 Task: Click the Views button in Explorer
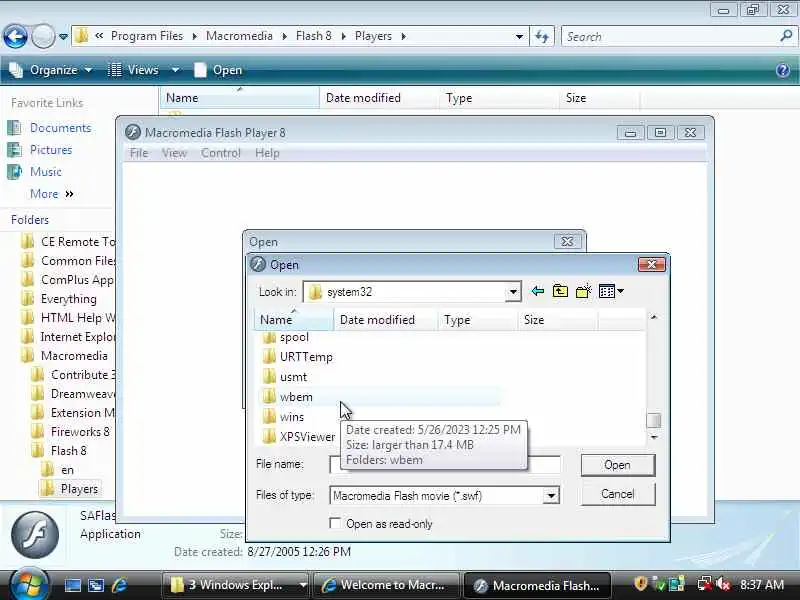pos(134,70)
